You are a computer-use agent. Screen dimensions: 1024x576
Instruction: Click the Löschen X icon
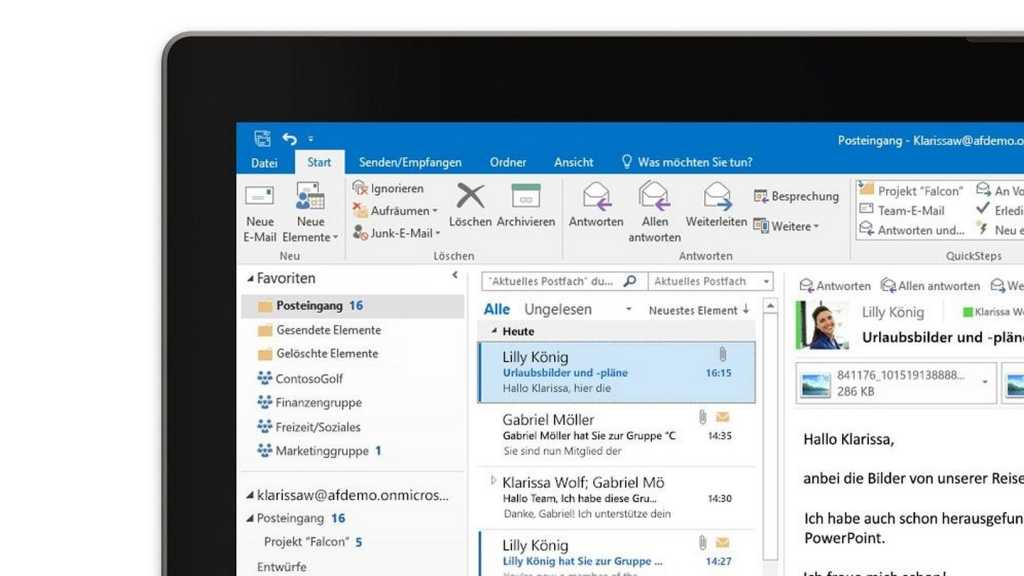point(470,196)
